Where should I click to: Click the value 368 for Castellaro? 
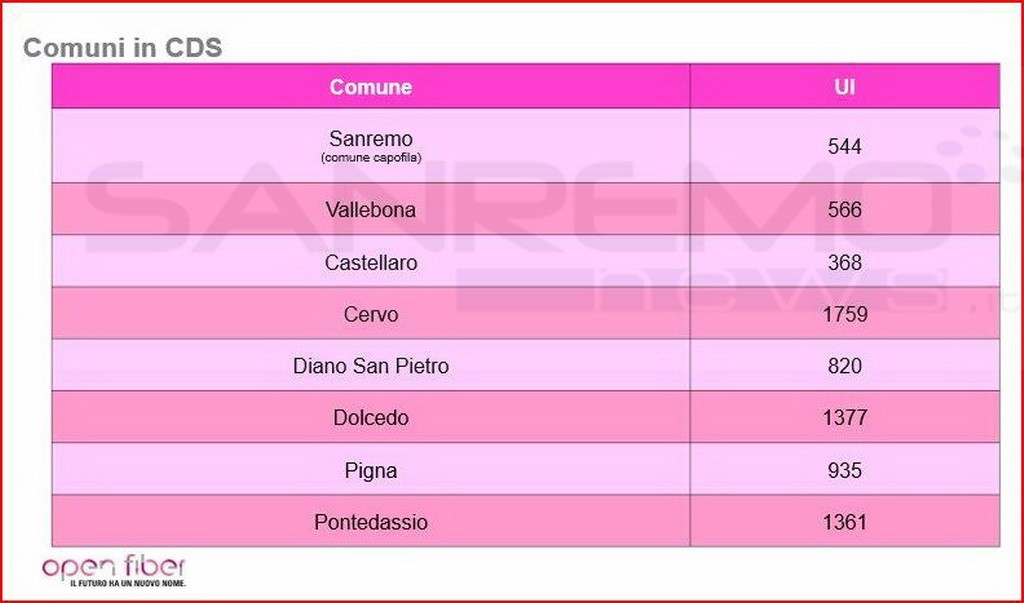tap(844, 263)
